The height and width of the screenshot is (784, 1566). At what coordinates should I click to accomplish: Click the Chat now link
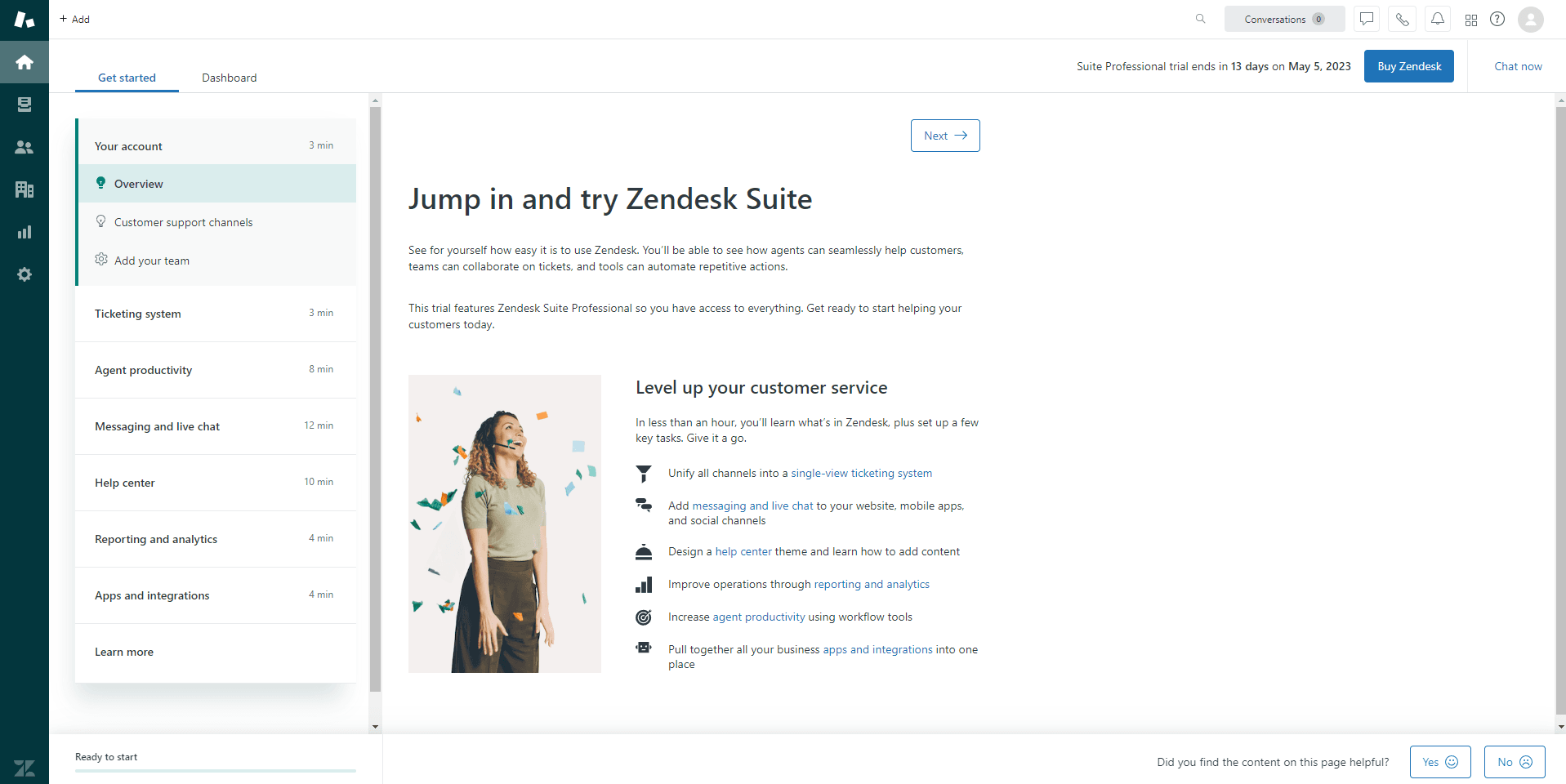coord(1518,66)
